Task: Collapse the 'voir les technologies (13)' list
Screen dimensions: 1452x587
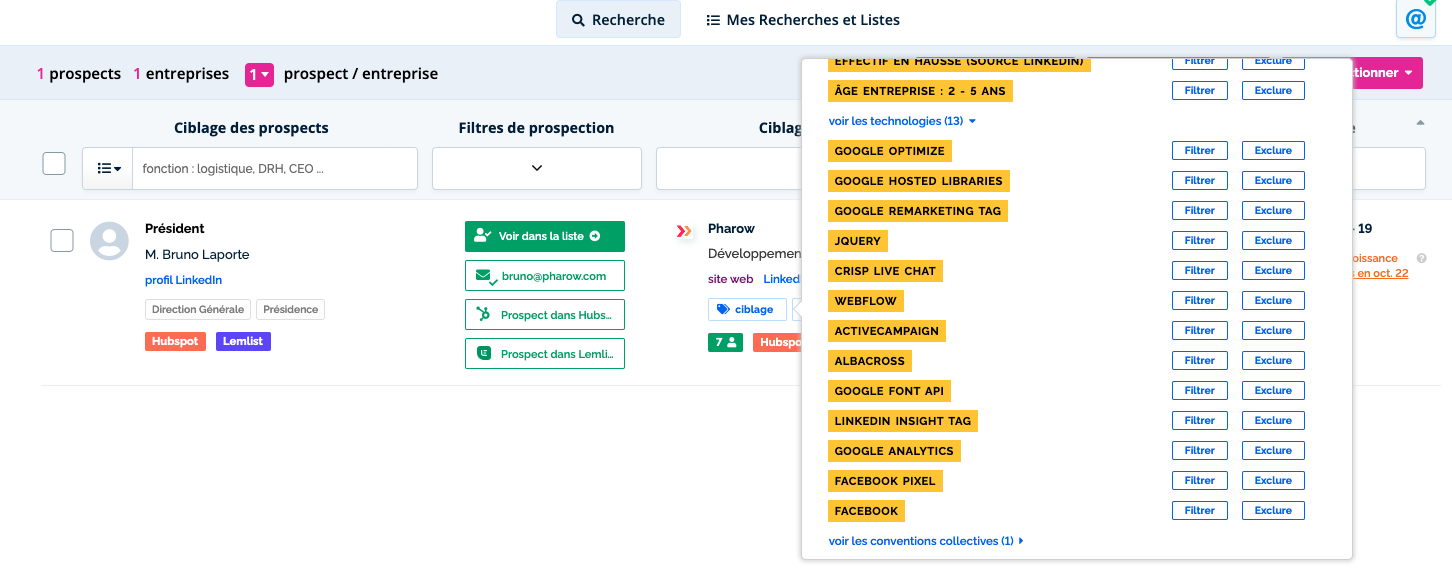Action: pyautogui.click(x=901, y=121)
